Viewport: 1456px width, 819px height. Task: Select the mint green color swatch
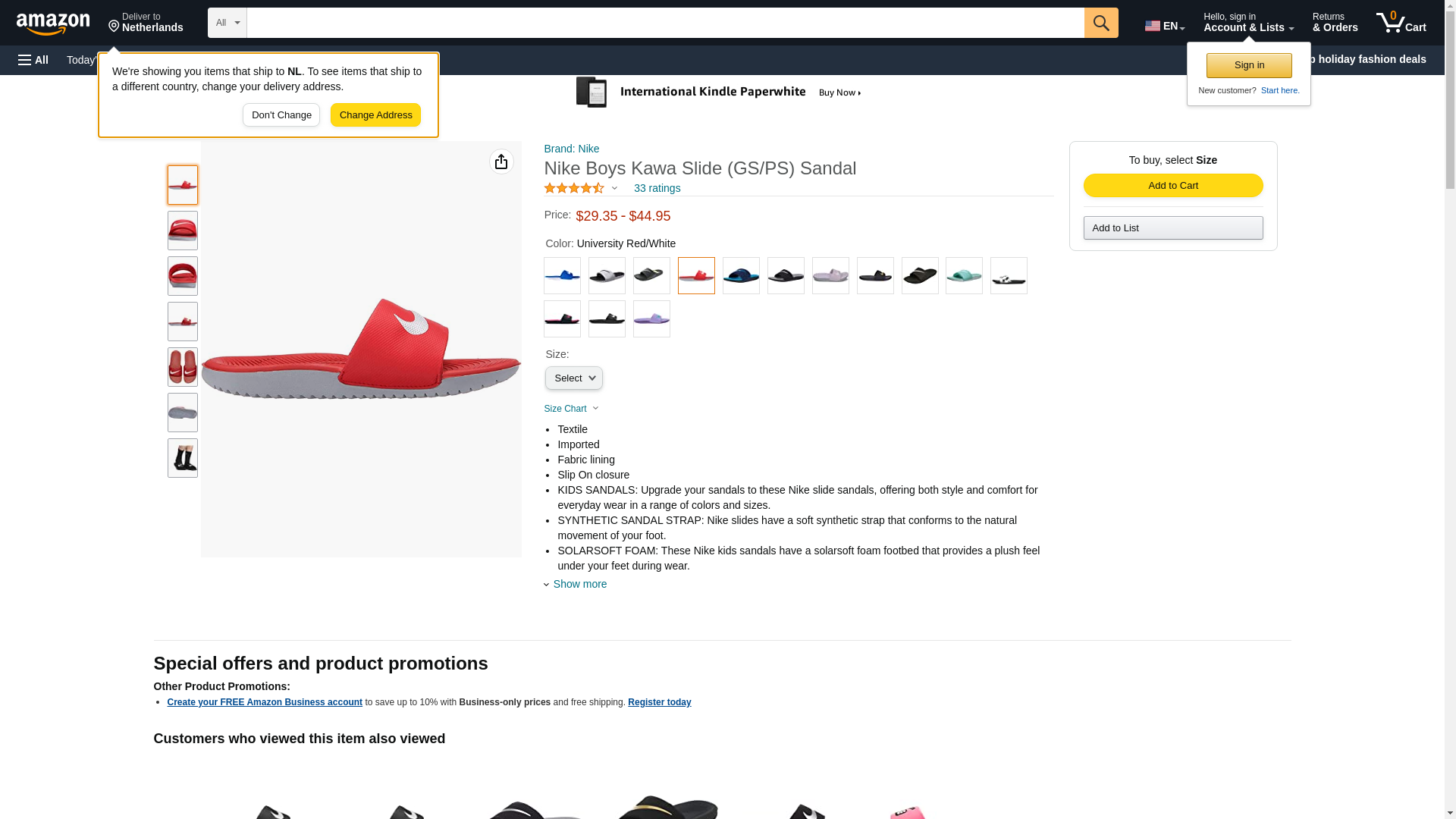pos(964,276)
